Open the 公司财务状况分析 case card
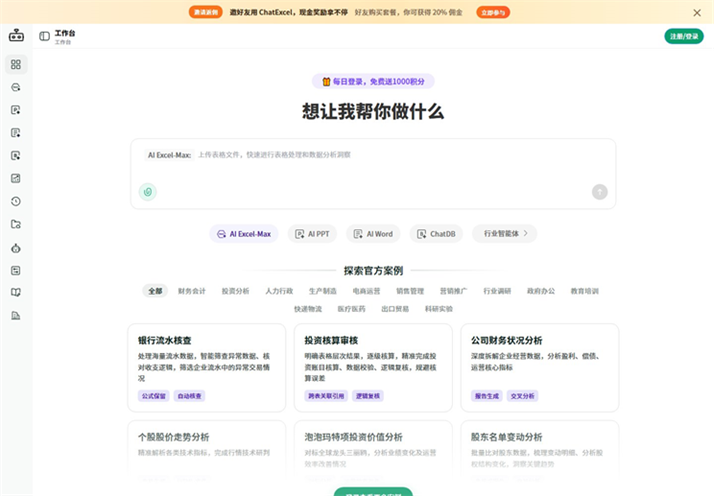This screenshot has width=714, height=496. (x=540, y=368)
